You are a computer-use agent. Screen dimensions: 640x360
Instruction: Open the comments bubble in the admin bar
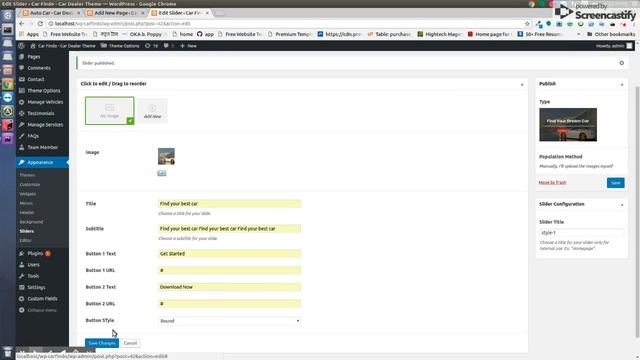[169, 46]
